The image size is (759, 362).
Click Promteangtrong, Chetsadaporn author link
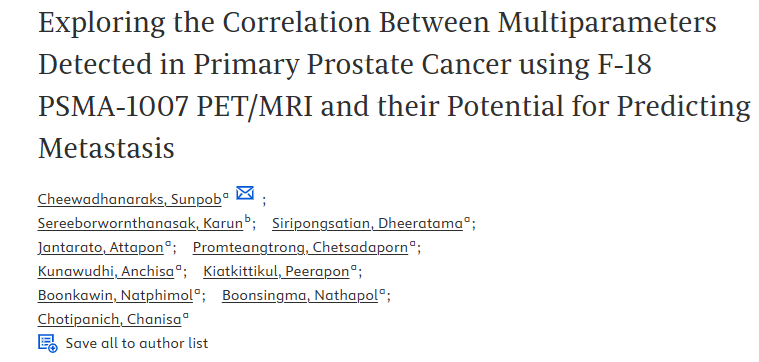pos(301,247)
